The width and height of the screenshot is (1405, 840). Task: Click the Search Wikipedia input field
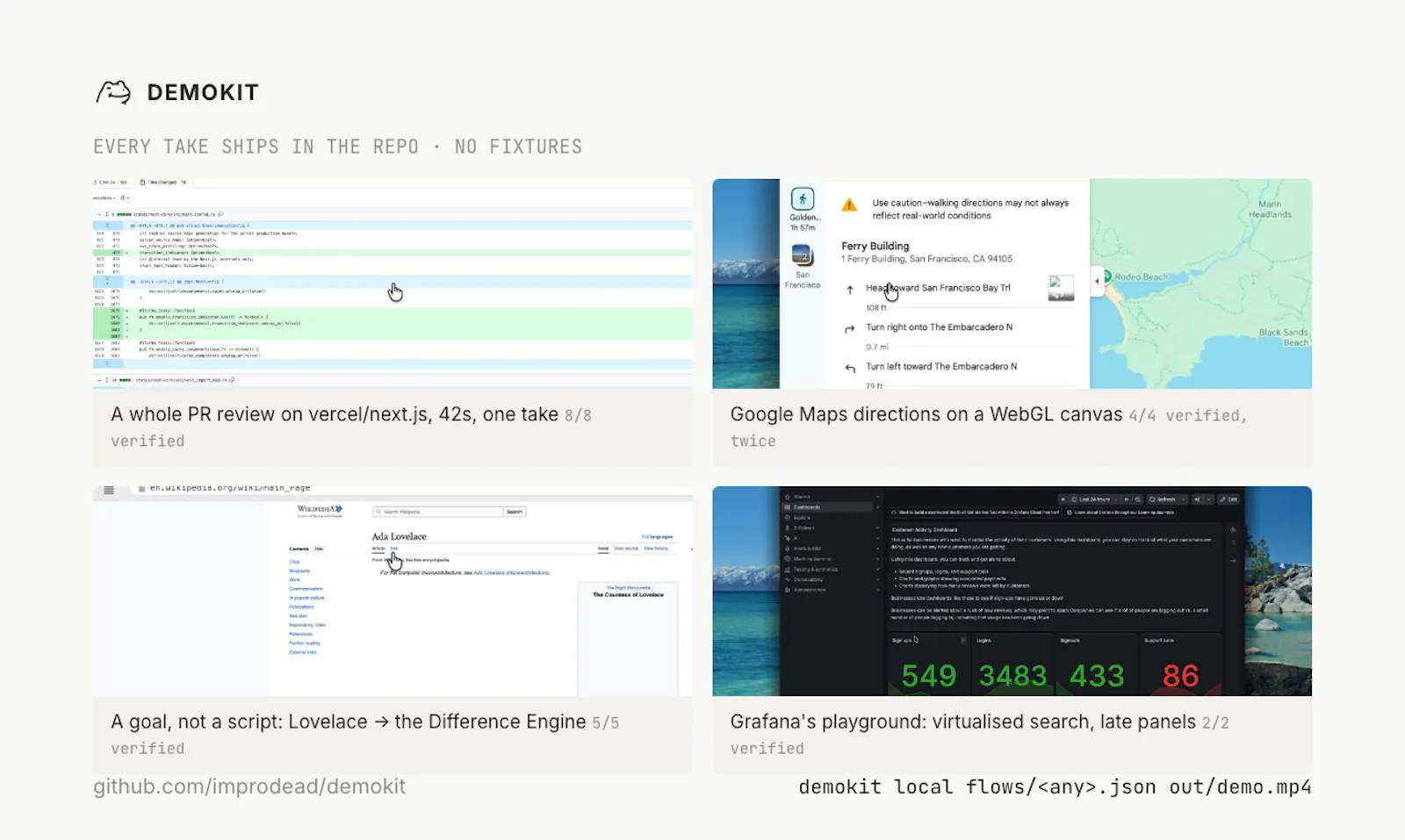pos(438,512)
